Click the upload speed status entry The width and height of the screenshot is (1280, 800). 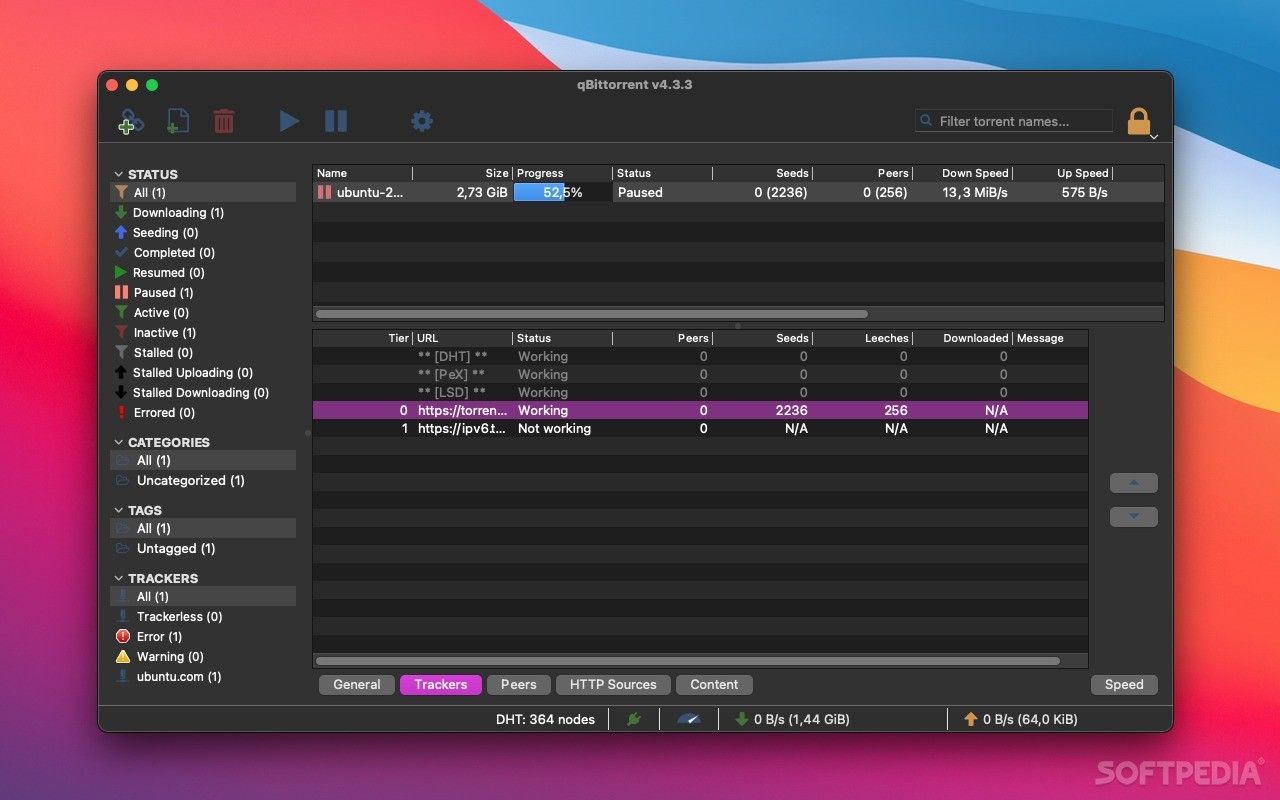pyautogui.click(x=1020, y=719)
